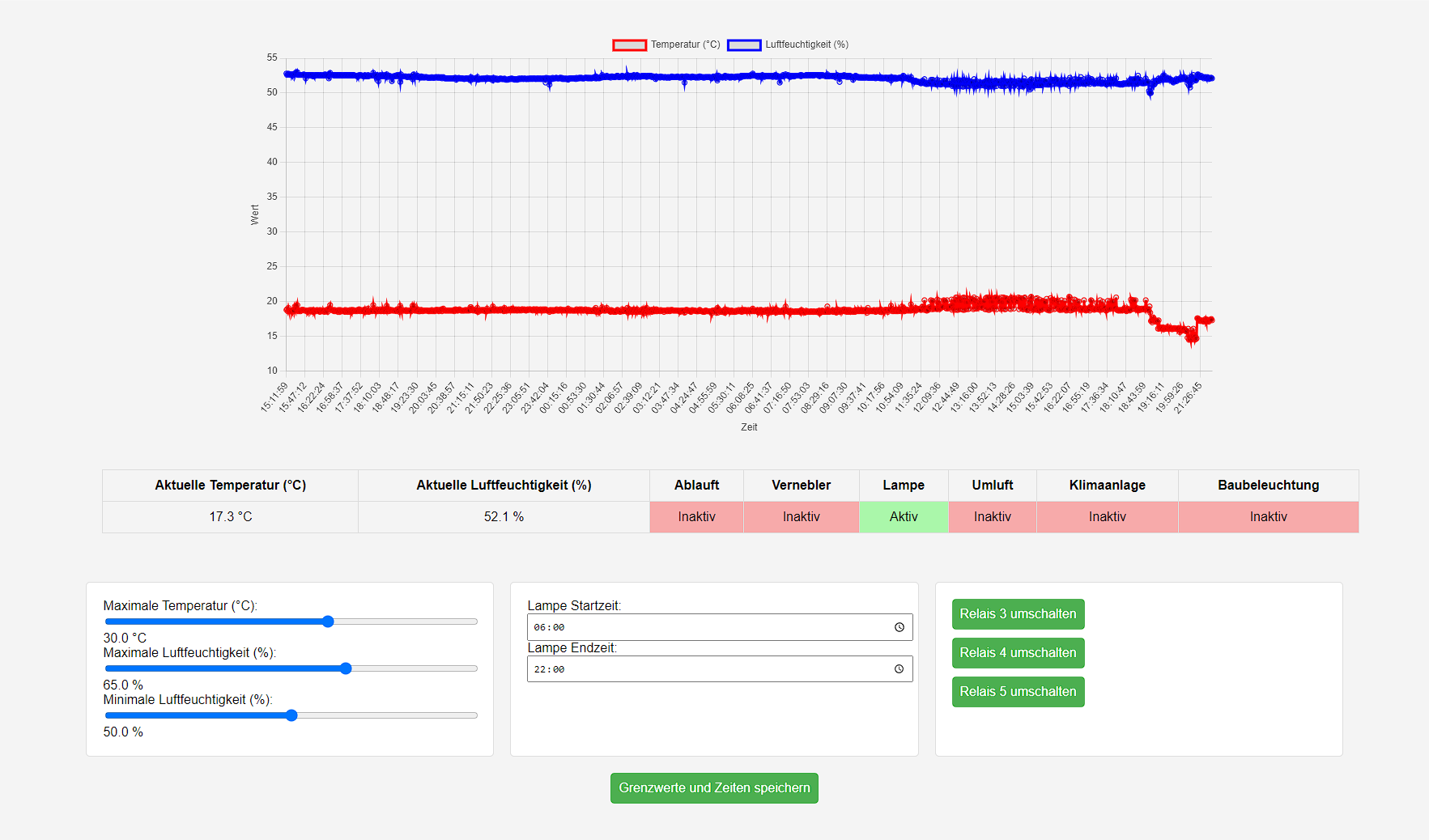
Task: Focus the Lampe Startzeit time input
Action: tap(704, 627)
